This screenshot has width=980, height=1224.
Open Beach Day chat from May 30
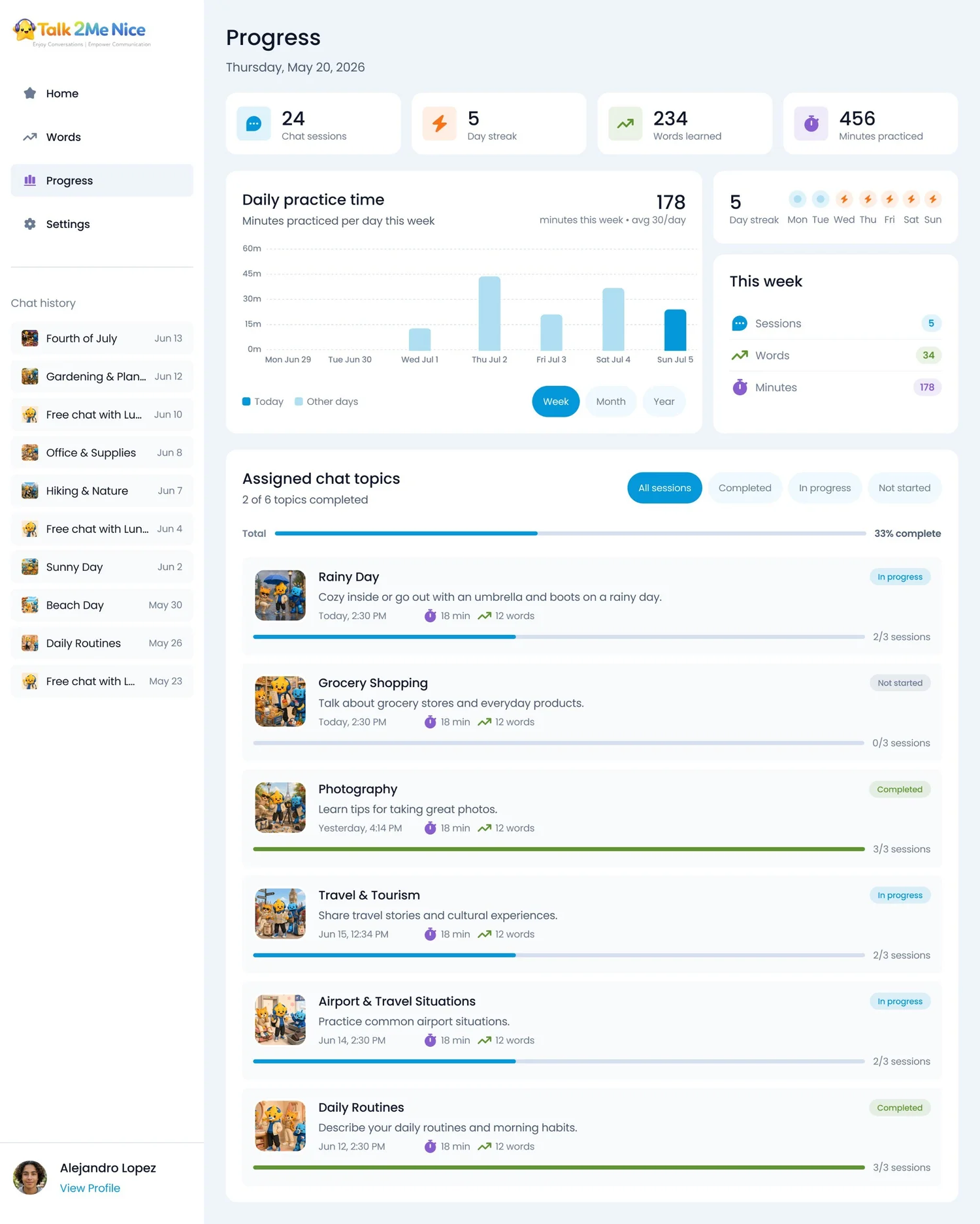click(x=102, y=605)
